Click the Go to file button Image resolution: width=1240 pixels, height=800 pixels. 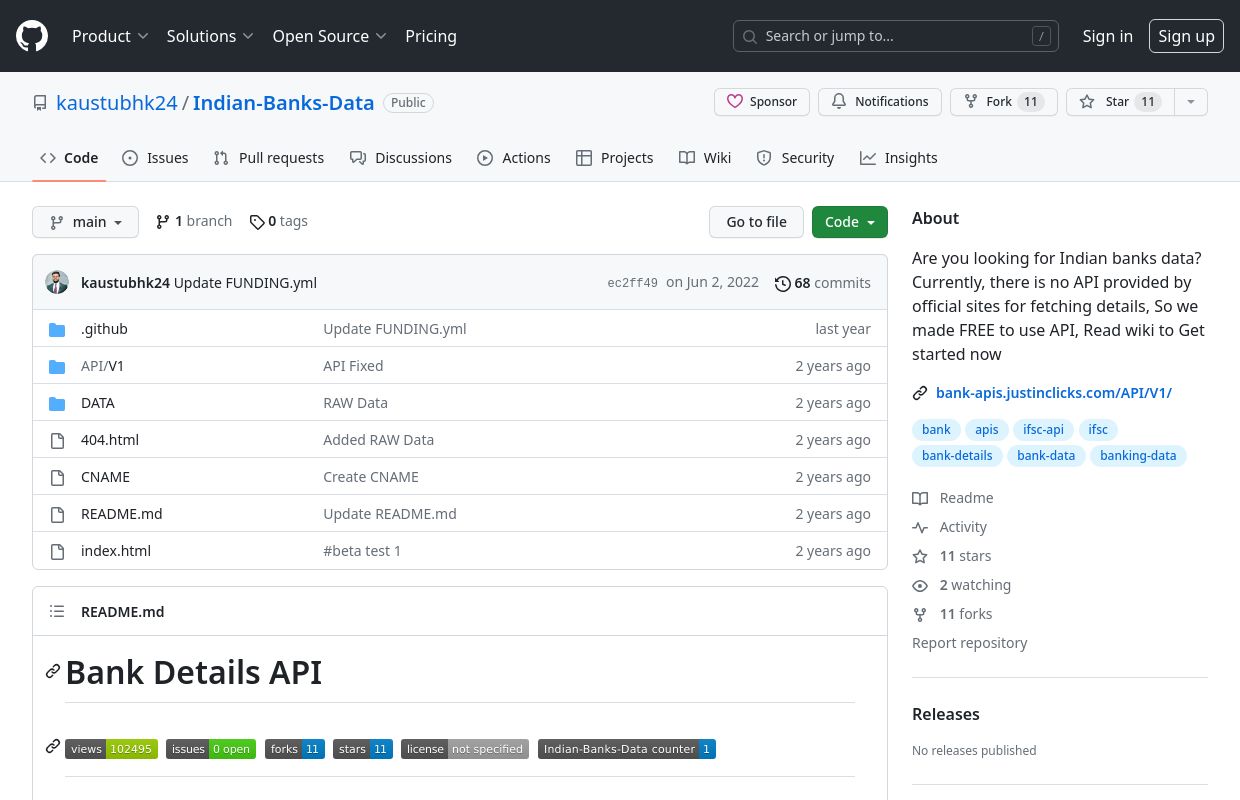[756, 222]
